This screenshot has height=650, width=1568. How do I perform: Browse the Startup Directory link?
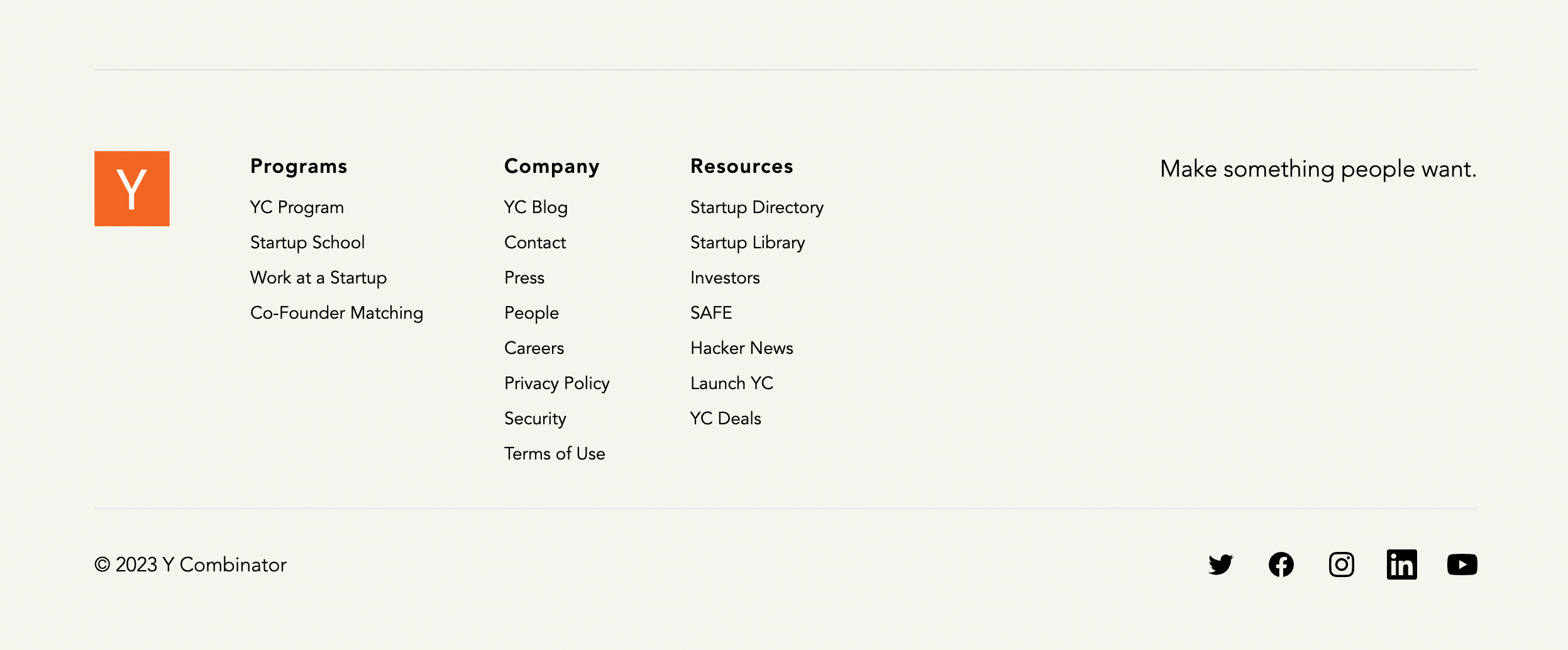point(756,207)
